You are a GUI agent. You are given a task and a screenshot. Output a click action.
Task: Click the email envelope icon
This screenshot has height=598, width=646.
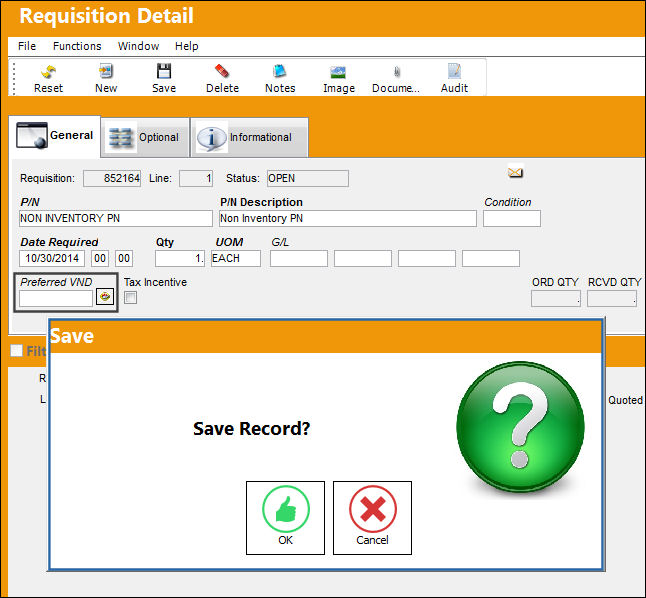point(515,172)
